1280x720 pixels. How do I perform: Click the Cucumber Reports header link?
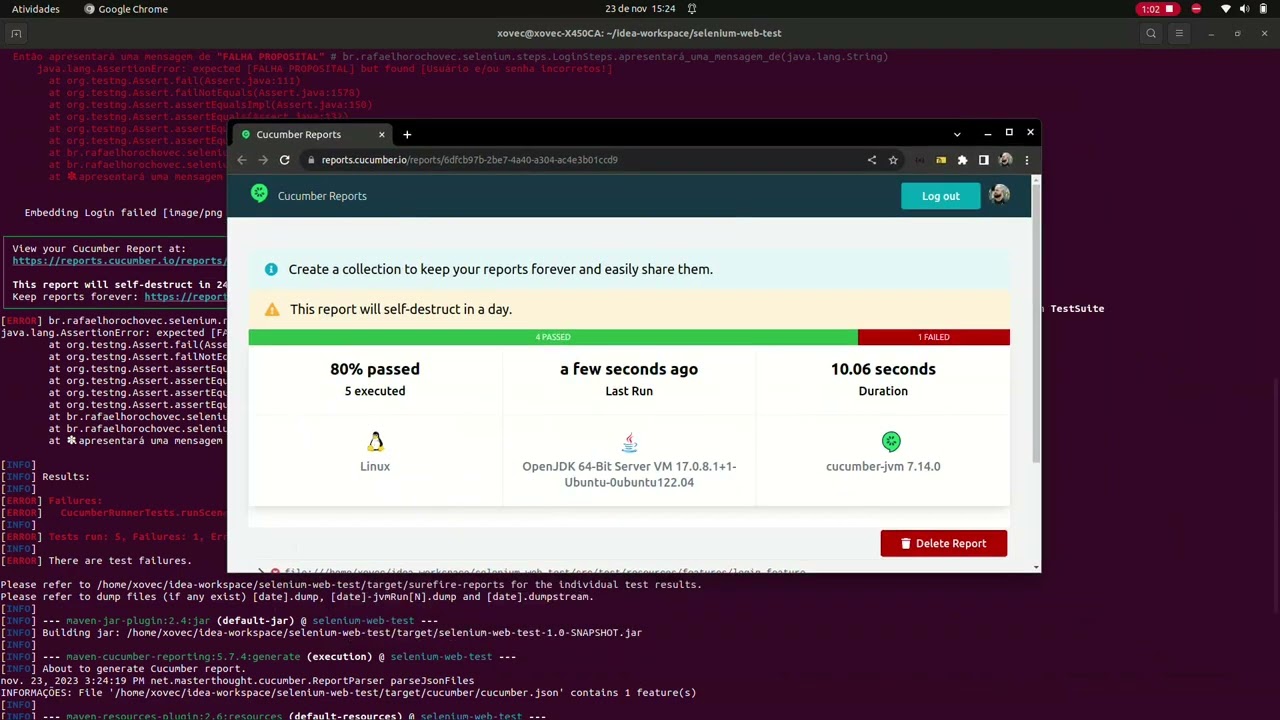(322, 196)
